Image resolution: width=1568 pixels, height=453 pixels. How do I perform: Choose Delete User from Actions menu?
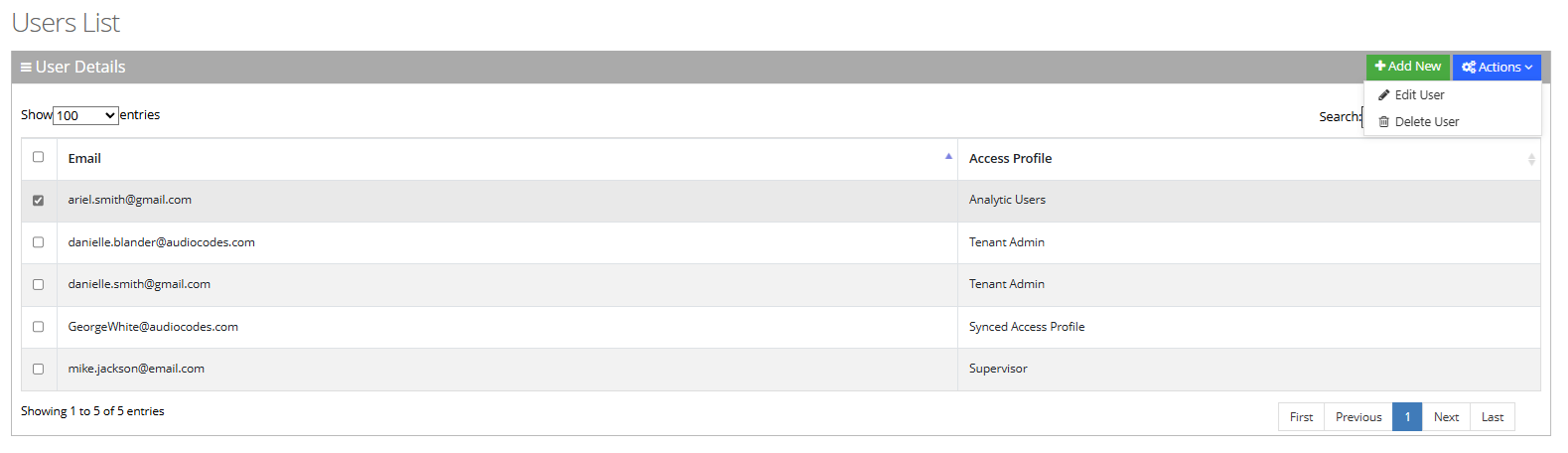coord(1426,122)
